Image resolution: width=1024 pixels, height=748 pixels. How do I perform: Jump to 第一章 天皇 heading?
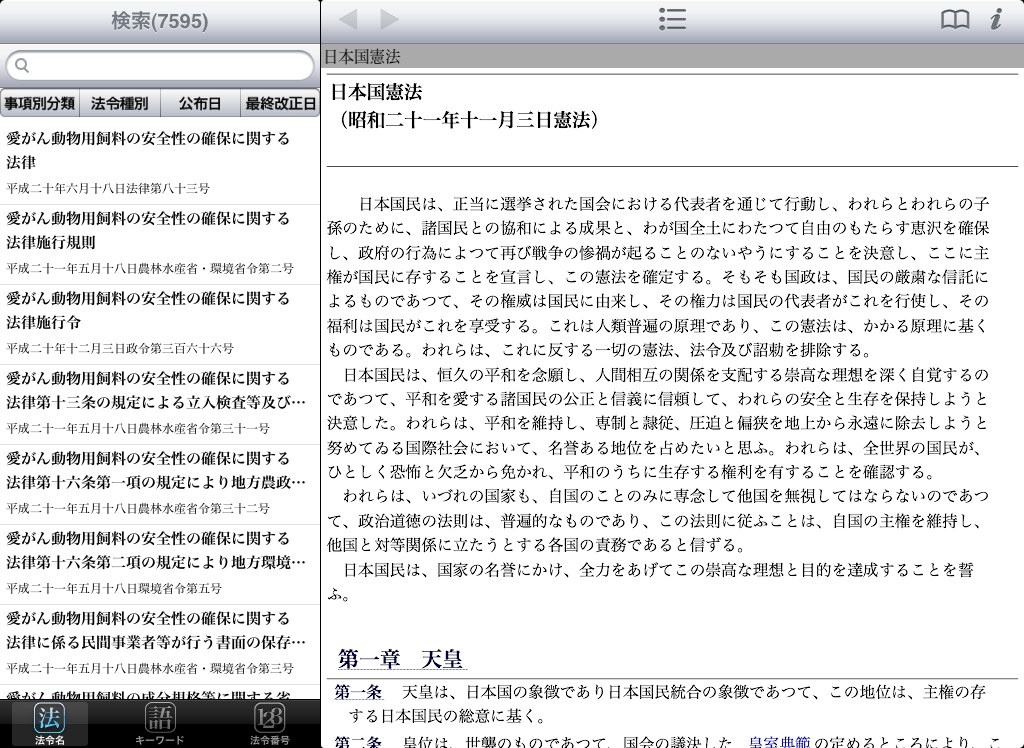point(400,659)
